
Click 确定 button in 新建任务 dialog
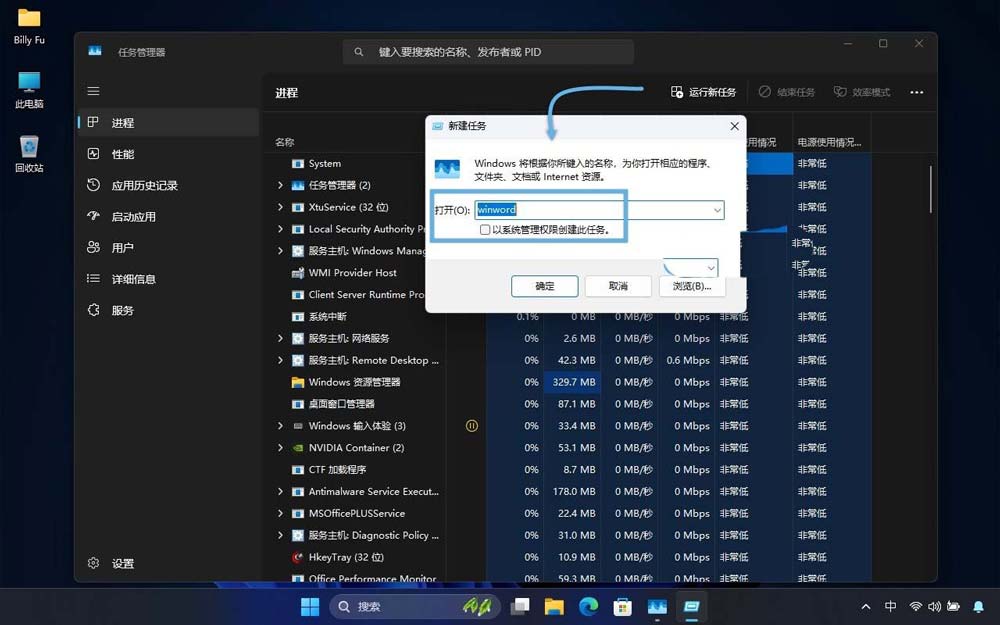tap(545, 286)
